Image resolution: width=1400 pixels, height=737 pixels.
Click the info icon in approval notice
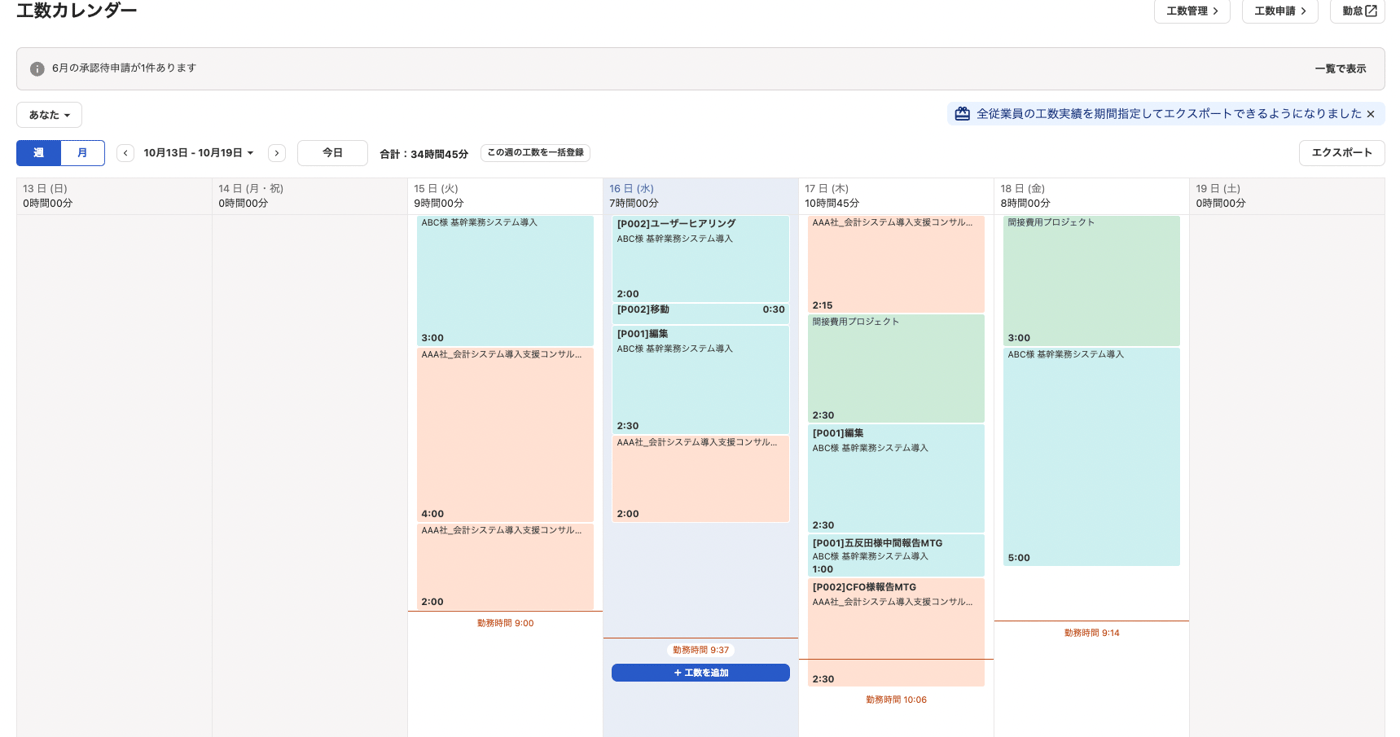[x=37, y=69]
